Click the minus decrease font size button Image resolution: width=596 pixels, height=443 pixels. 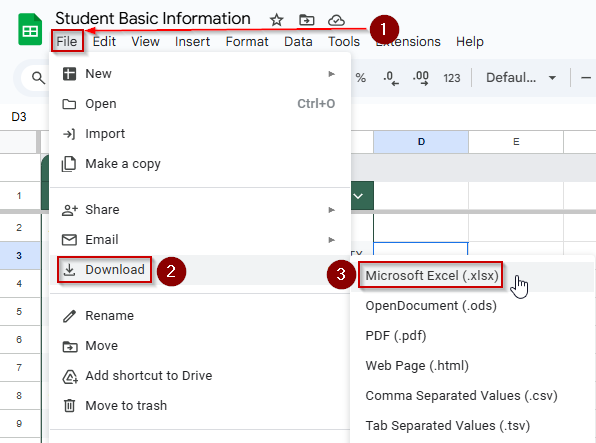[x=586, y=78]
